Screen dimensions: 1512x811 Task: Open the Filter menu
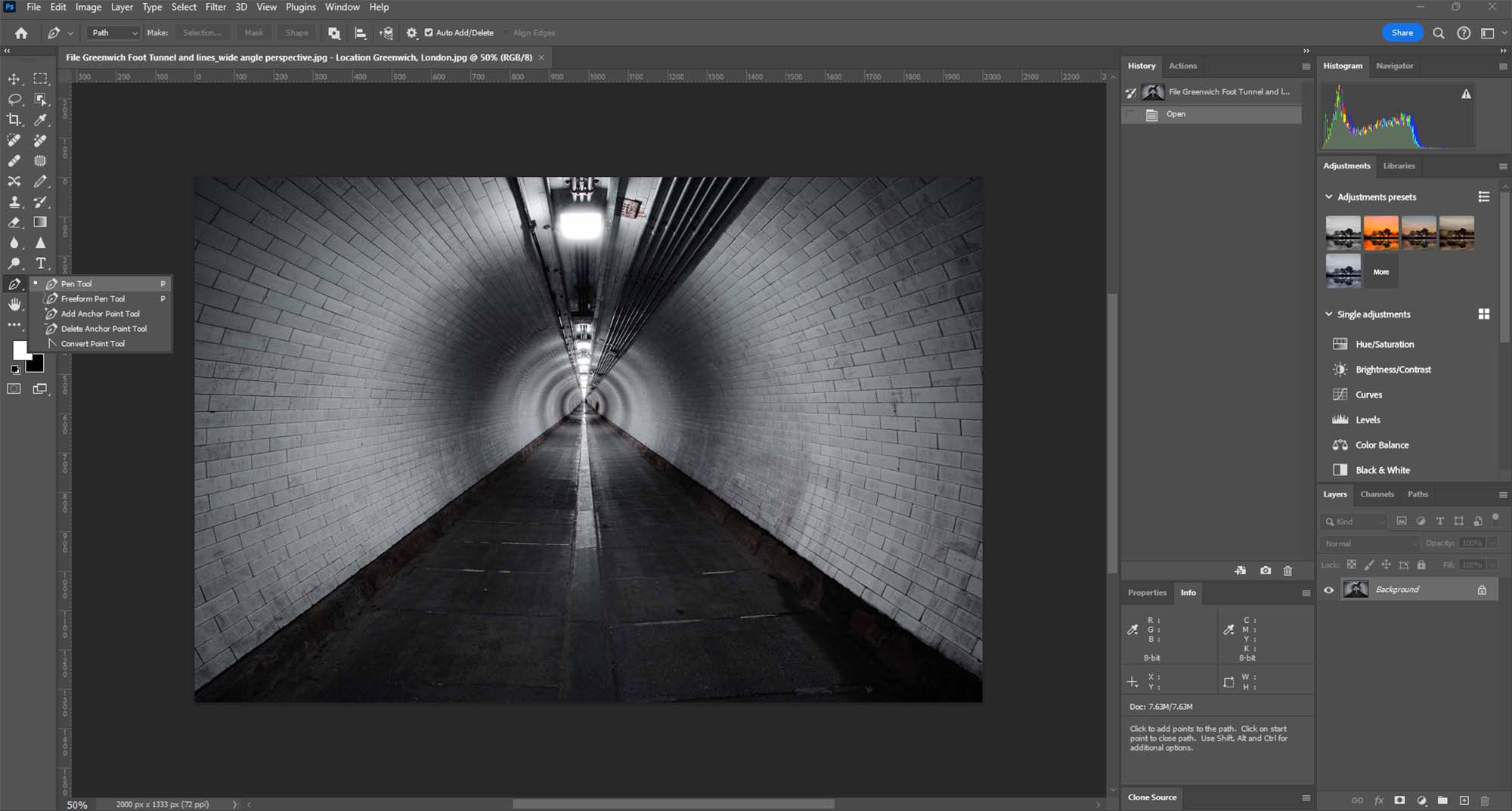pos(215,7)
